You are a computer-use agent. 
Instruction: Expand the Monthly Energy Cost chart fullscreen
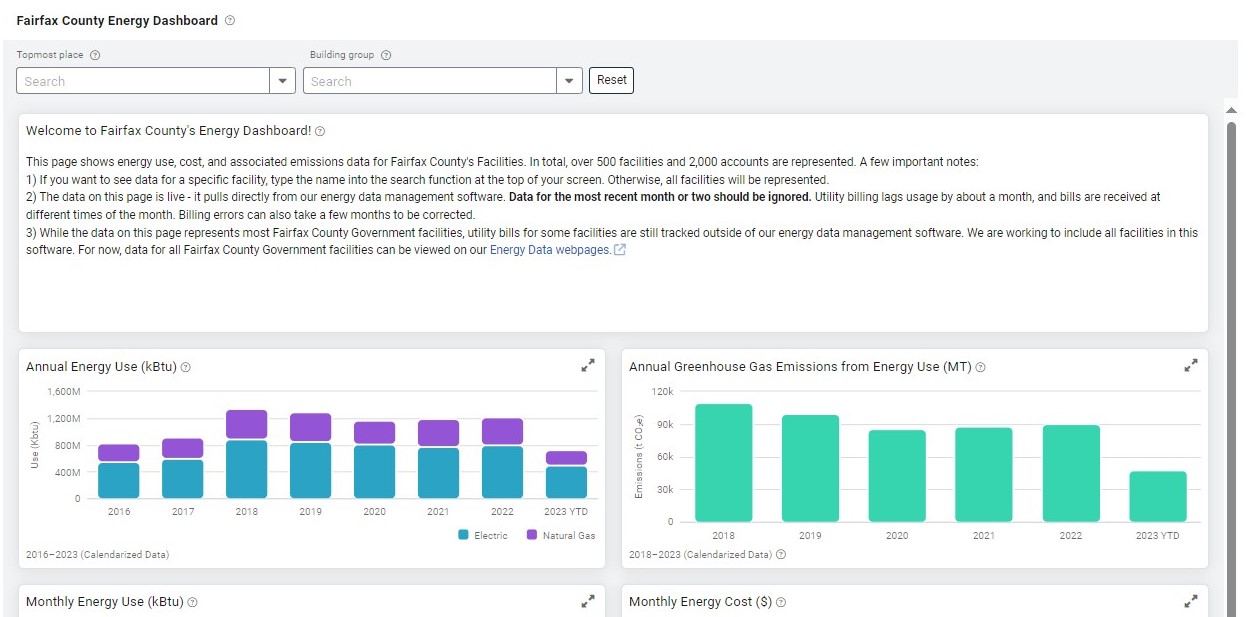(x=1191, y=601)
